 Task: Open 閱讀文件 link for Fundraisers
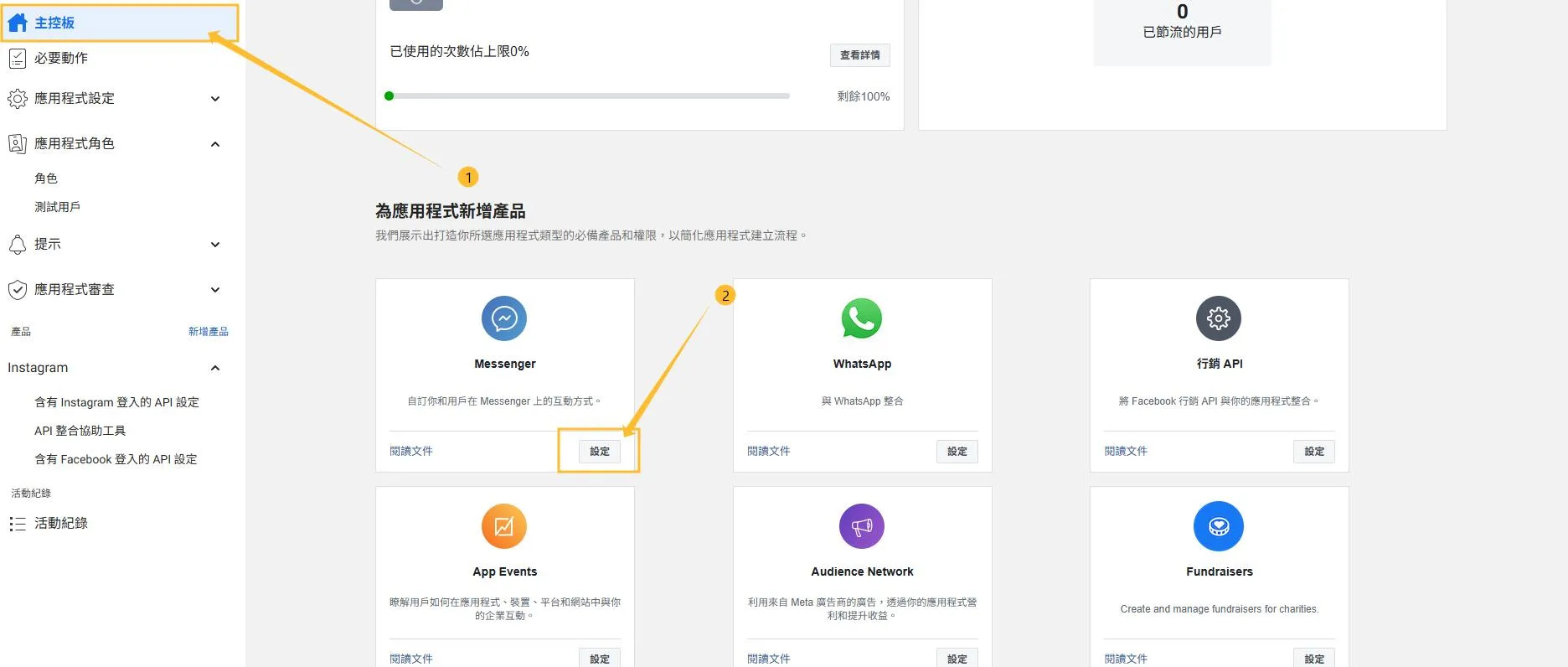tap(1126, 659)
